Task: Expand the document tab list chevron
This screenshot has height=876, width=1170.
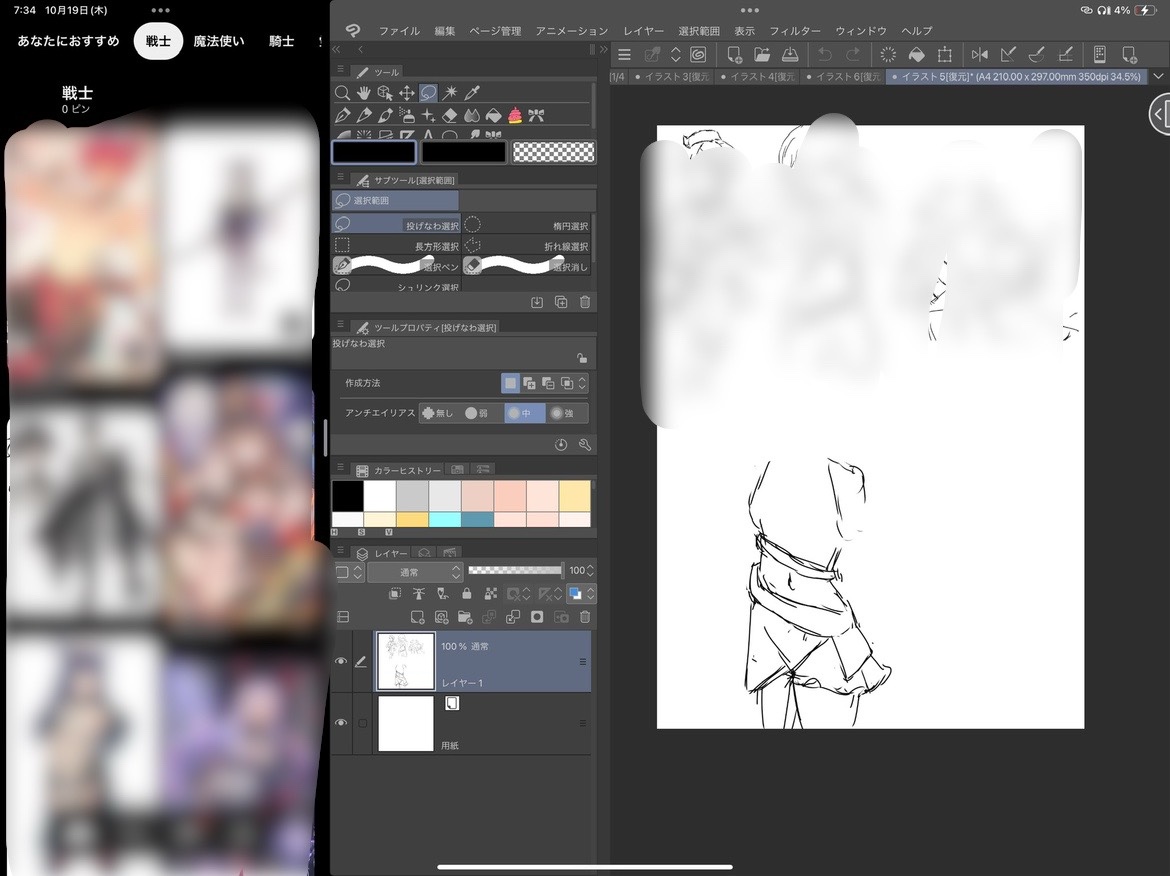Action: [1158, 77]
